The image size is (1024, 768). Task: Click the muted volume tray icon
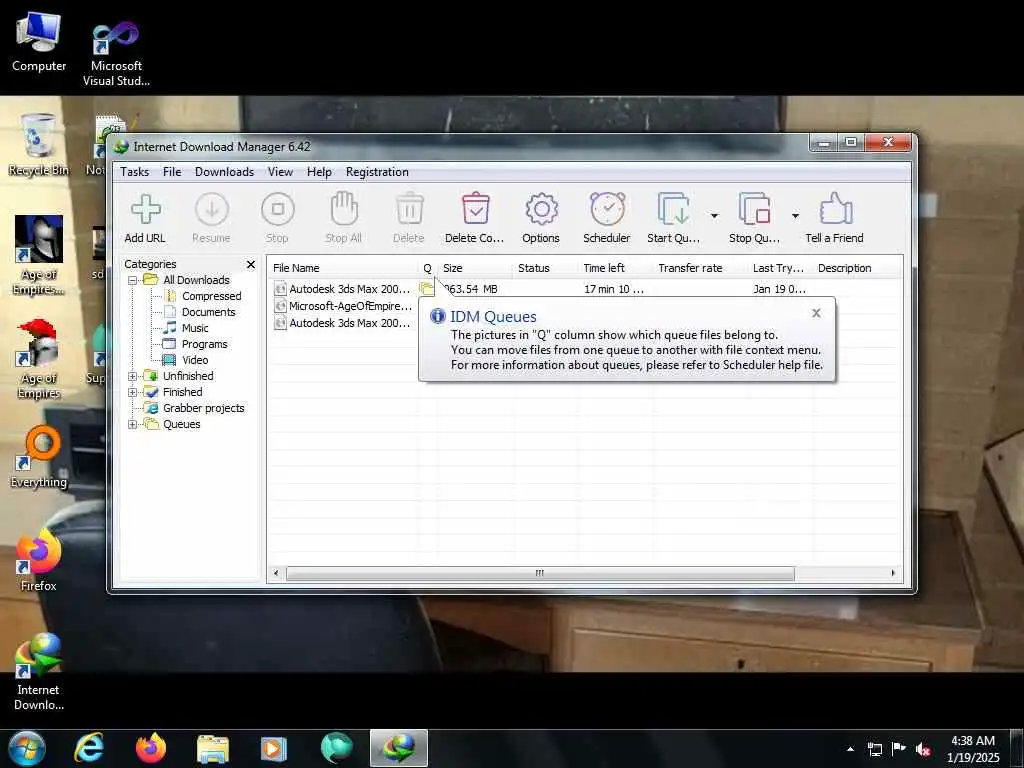click(923, 749)
